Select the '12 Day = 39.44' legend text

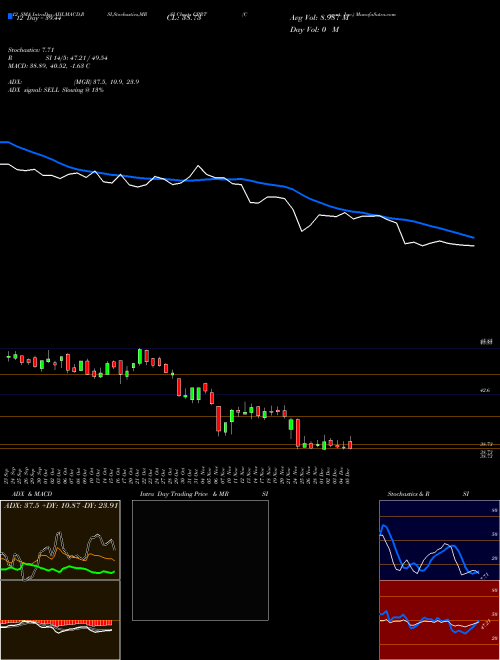38,19
